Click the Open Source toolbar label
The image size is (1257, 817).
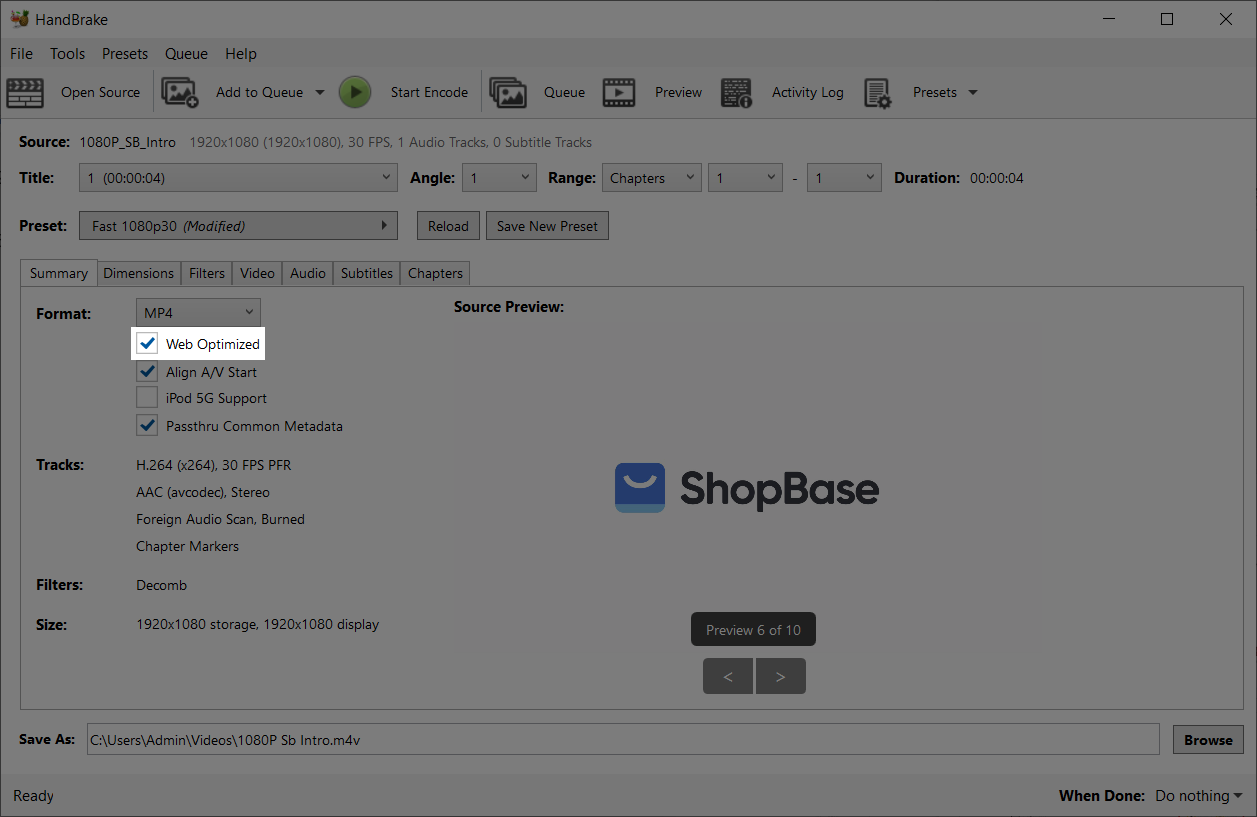100,92
